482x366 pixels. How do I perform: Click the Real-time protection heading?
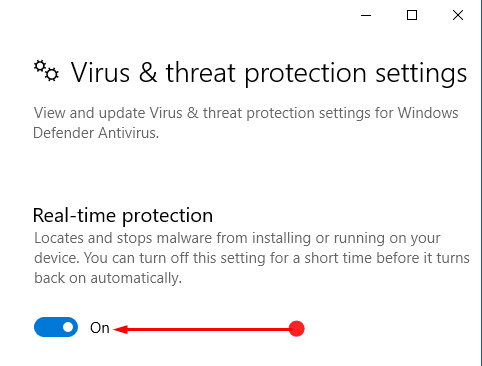(123, 215)
